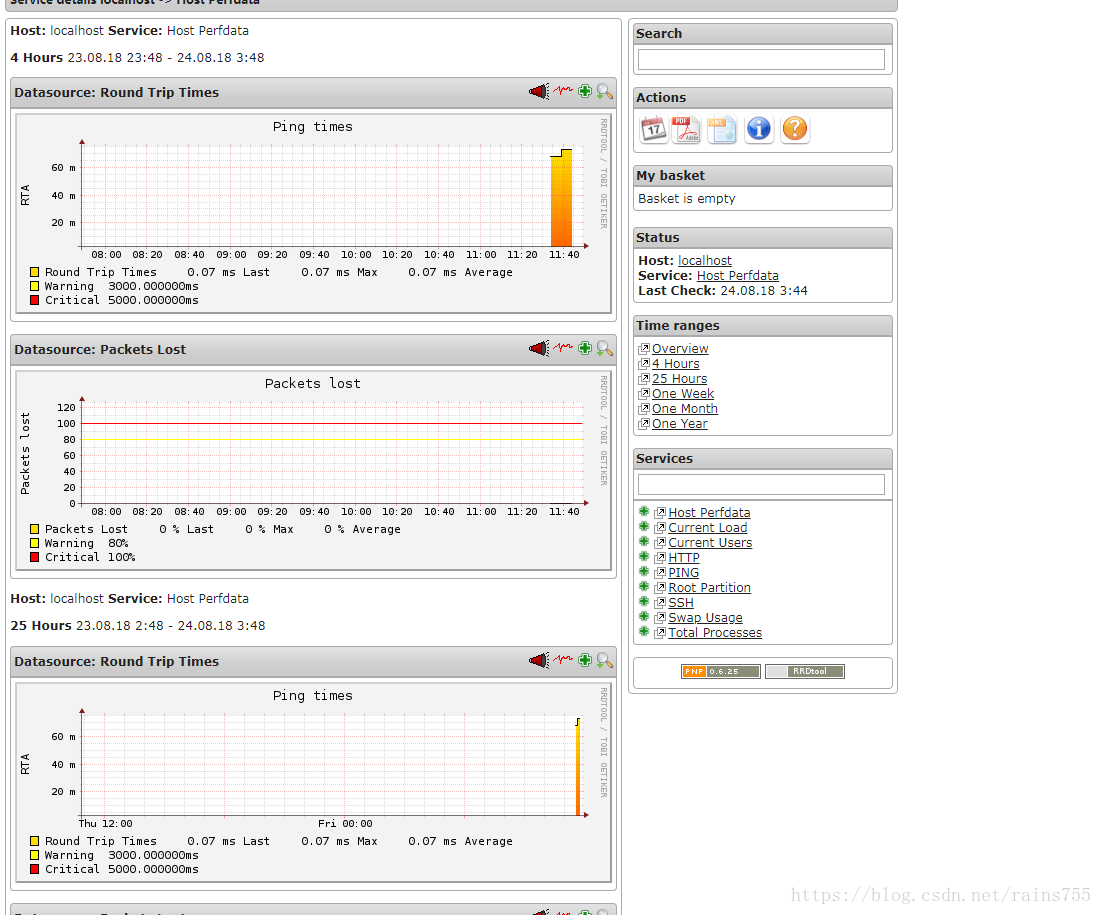Screen dimensions: 1102x915
Task: Open the Swap Usage service
Action: point(706,618)
